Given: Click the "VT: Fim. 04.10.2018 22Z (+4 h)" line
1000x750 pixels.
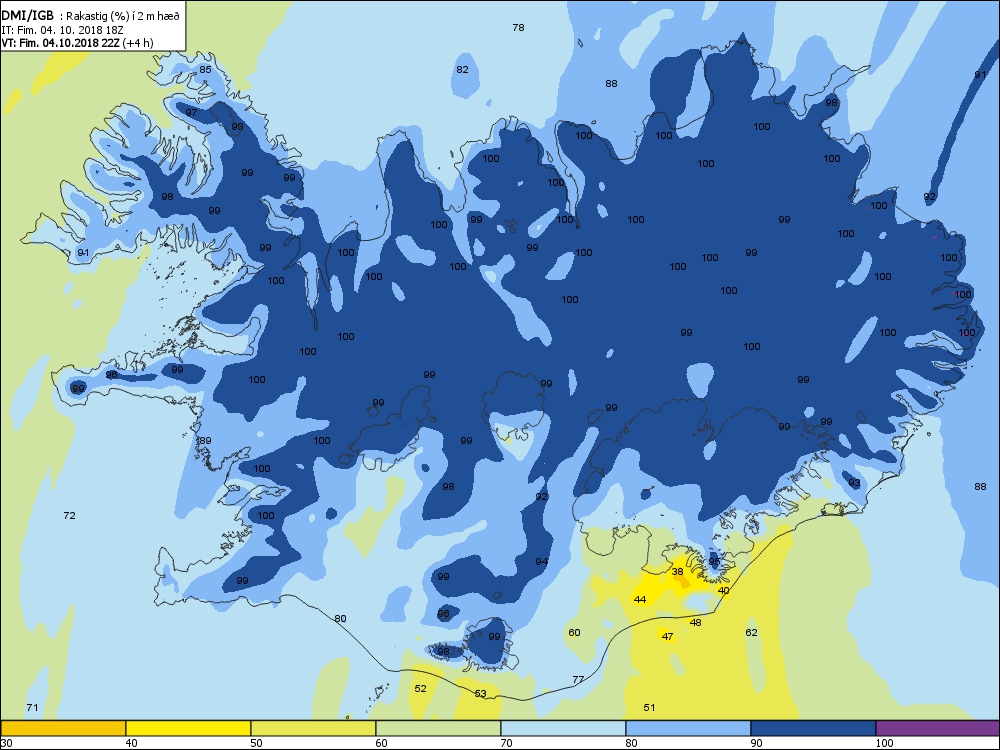Looking at the screenshot, I should pyautogui.click(x=77, y=43).
